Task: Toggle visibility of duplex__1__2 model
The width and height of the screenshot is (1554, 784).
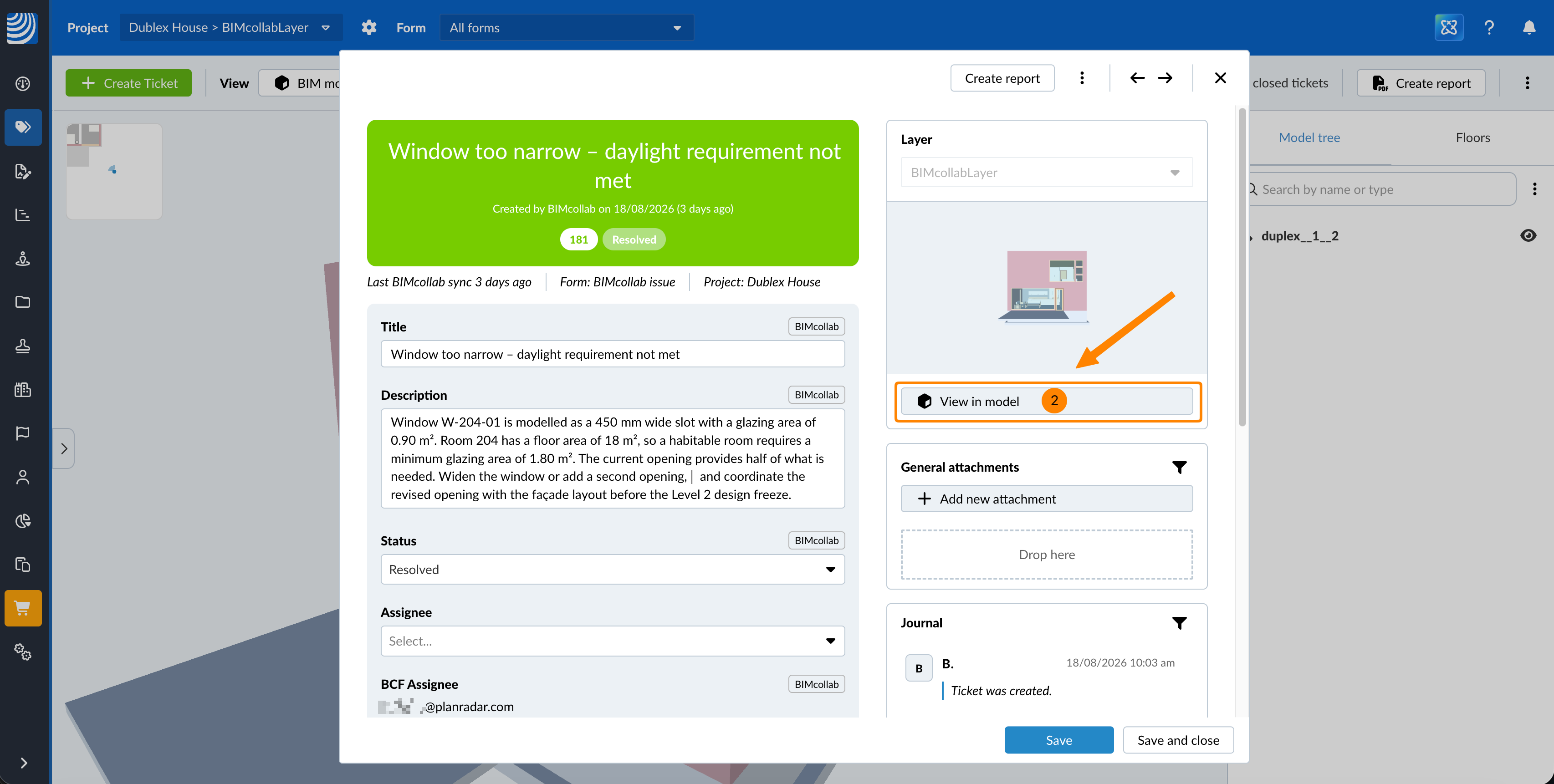Action: (1528, 236)
